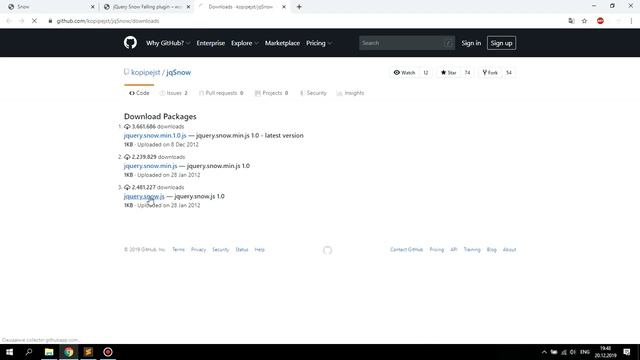
Task: Switch to the Code tab
Action: pyautogui.click(x=139, y=93)
